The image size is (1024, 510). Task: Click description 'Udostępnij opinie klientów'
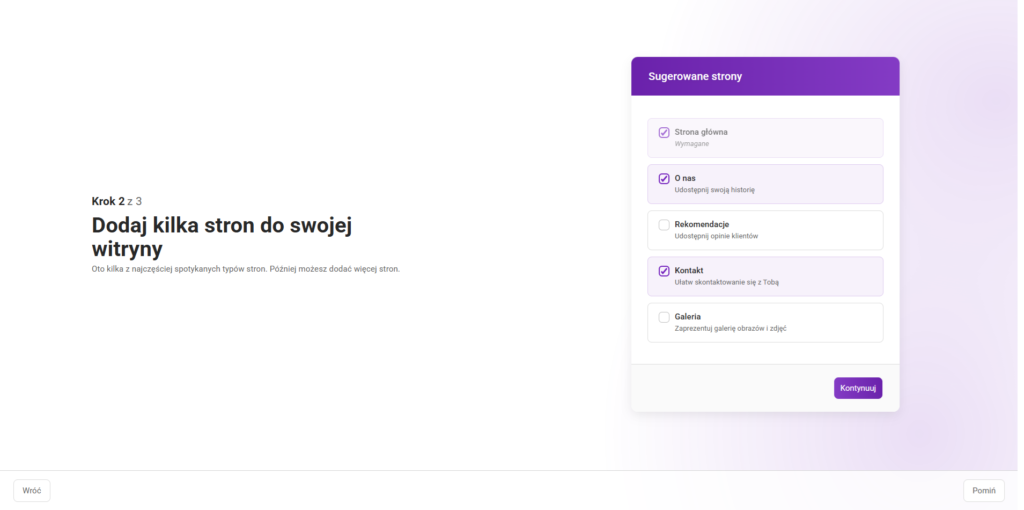coord(716,236)
